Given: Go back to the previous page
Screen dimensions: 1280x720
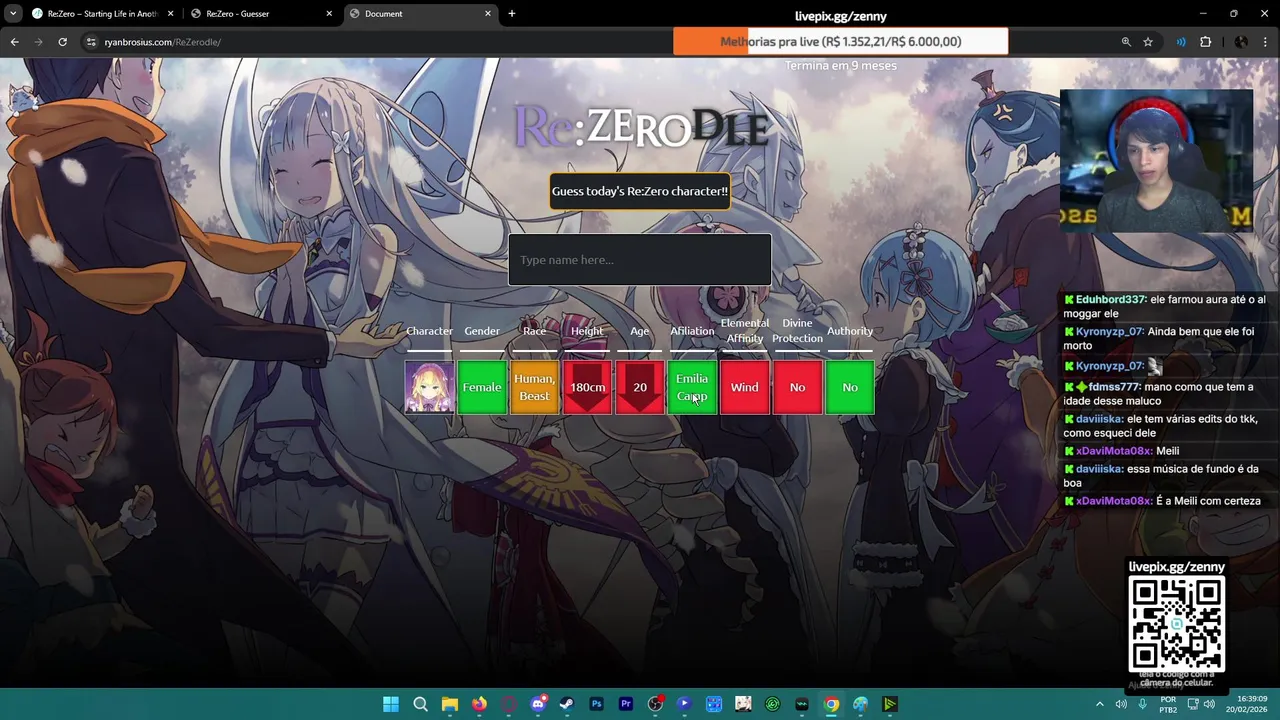Looking at the screenshot, I should pyautogui.click(x=14, y=42).
